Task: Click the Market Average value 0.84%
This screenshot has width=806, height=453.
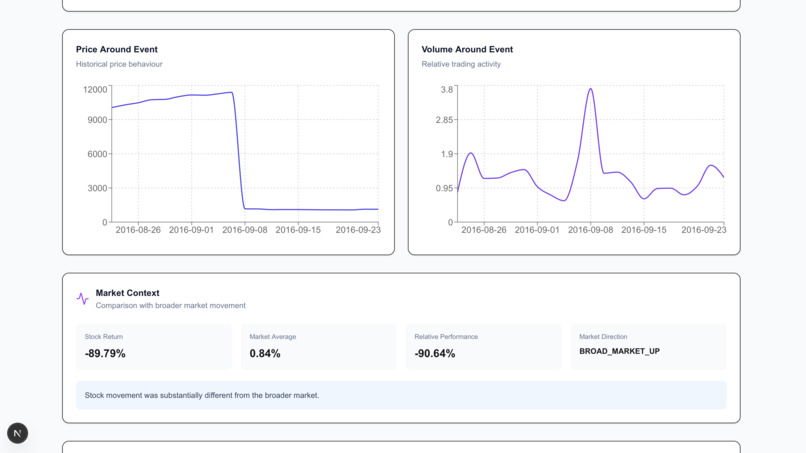Action: [265, 353]
